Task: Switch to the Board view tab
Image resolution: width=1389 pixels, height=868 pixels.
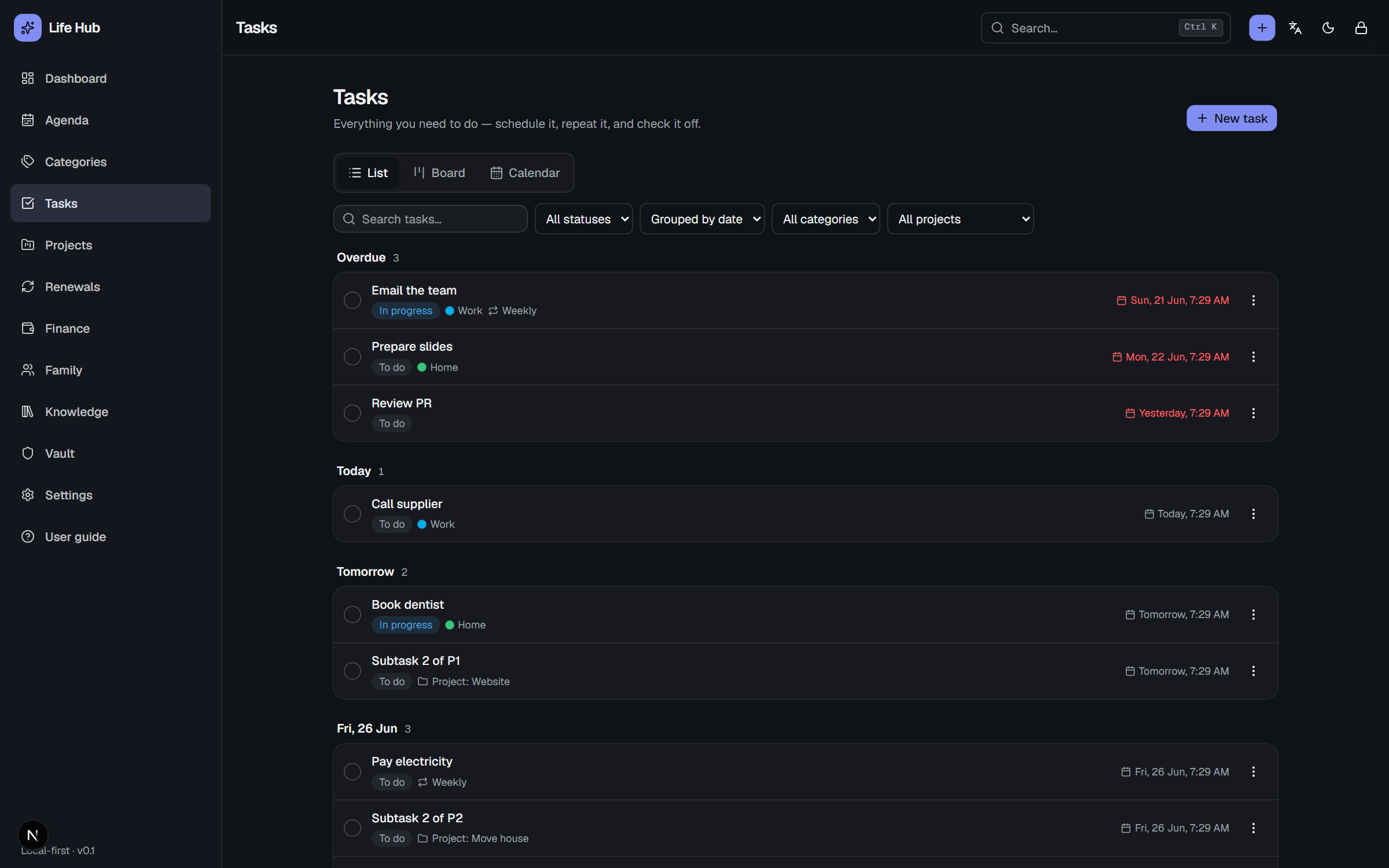Action: click(x=439, y=173)
